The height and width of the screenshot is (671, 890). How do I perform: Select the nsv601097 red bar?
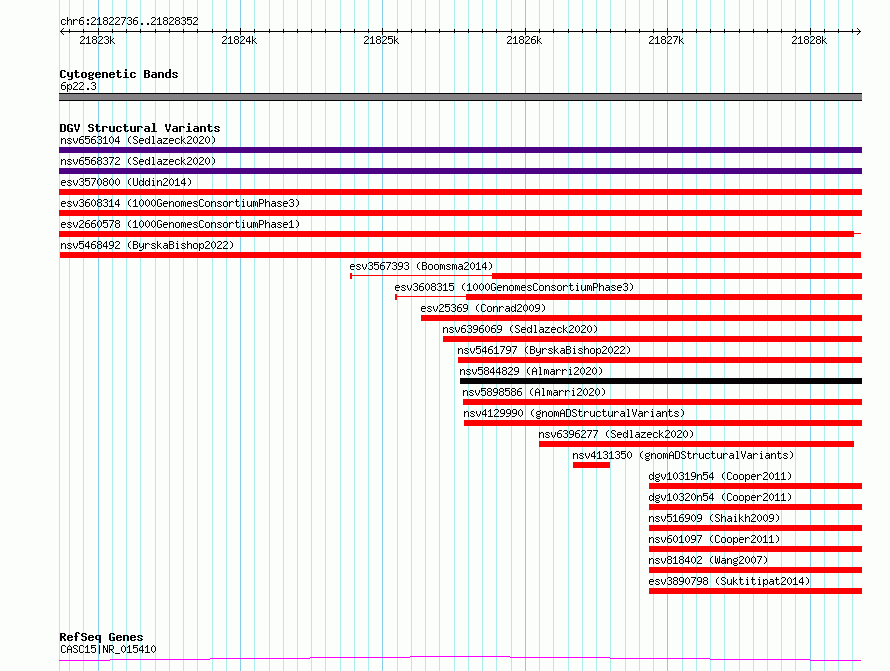point(755,549)
